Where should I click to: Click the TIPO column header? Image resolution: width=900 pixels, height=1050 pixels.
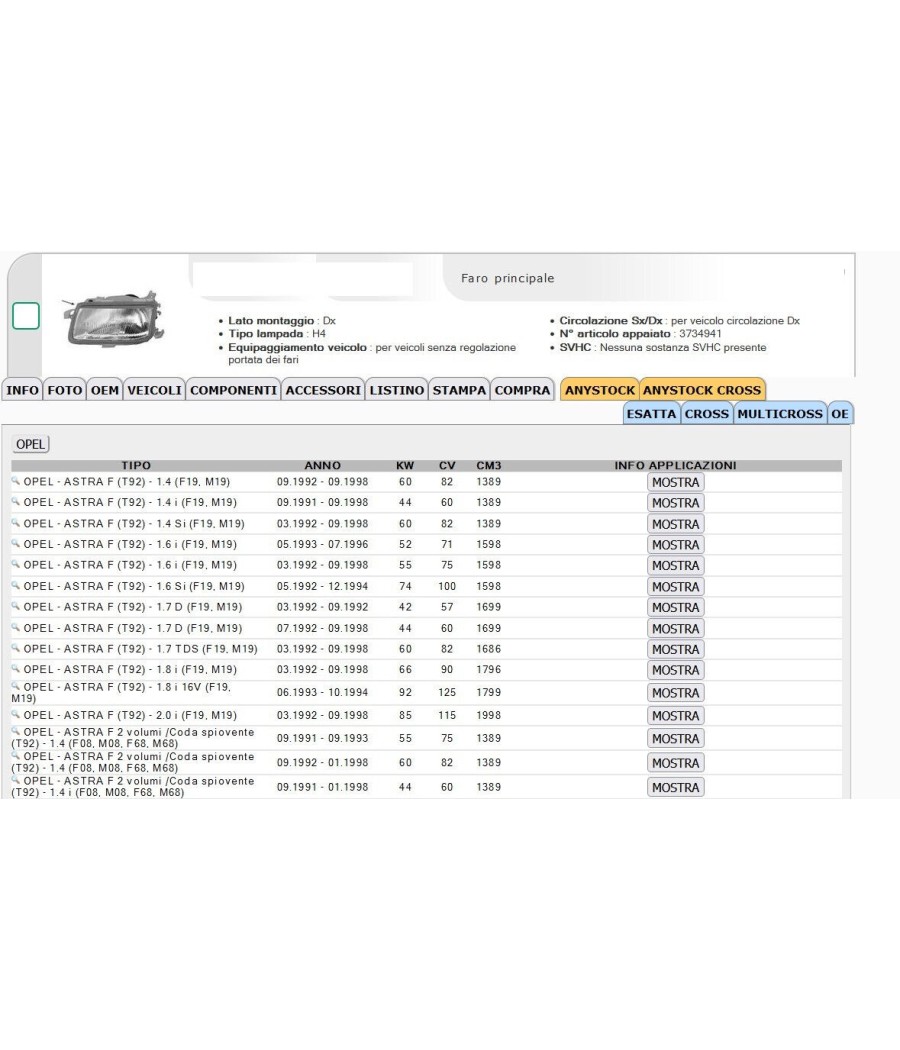point(136,465)
